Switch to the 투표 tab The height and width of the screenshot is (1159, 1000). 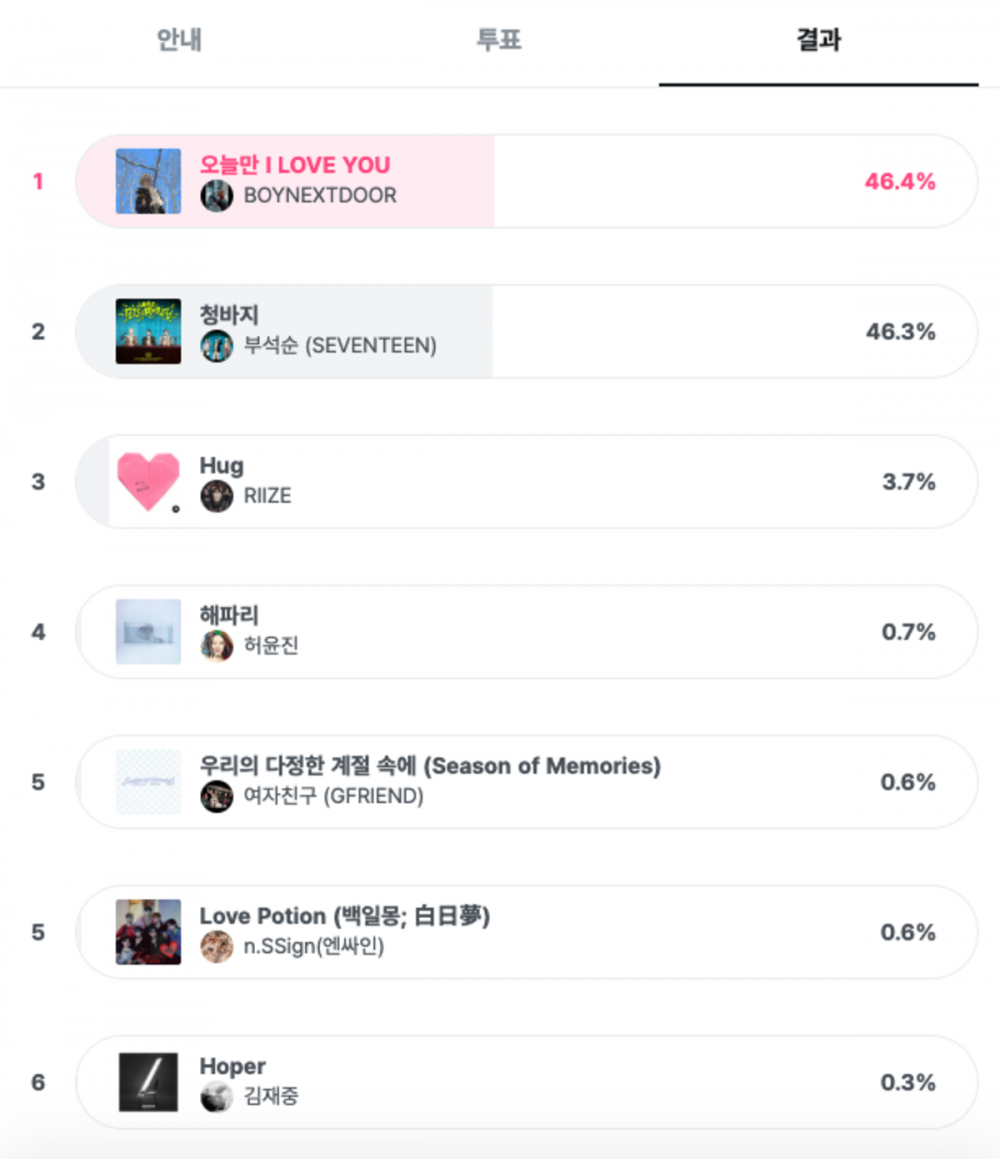click(499, 40)
